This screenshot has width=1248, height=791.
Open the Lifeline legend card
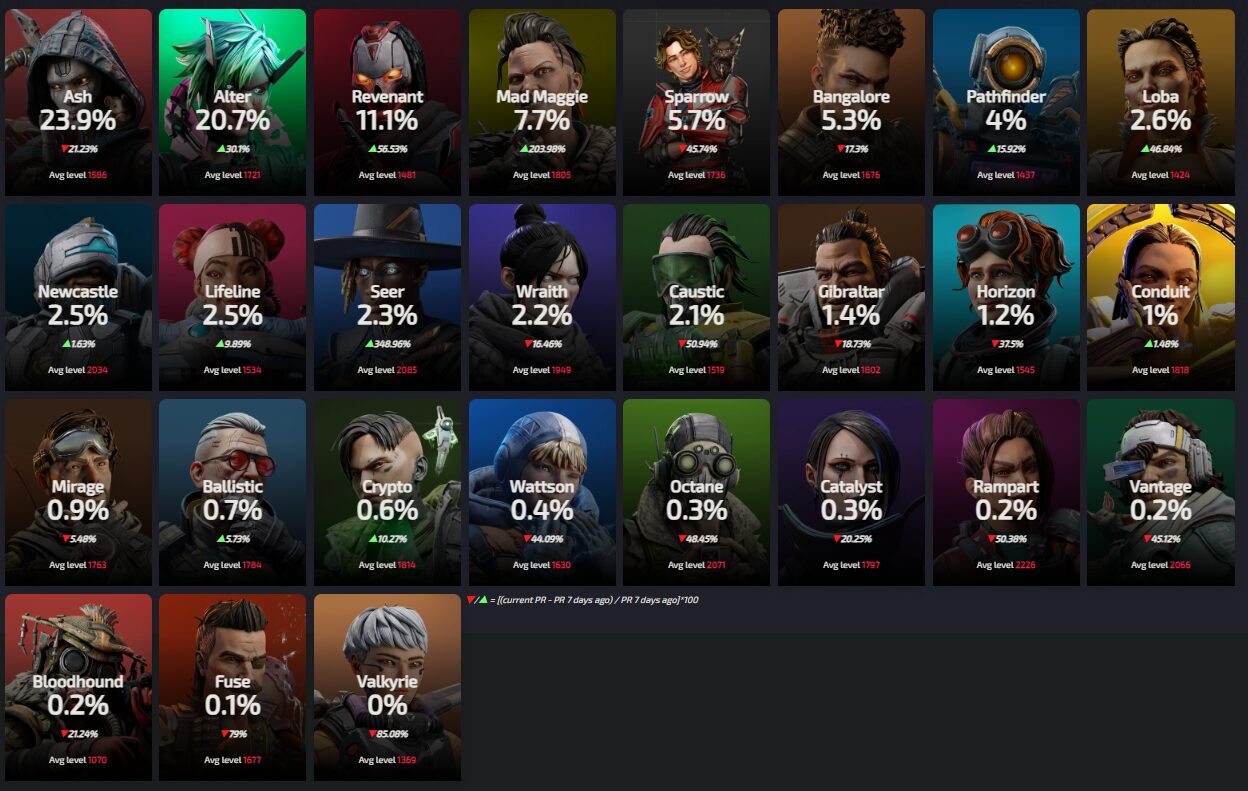point(232,298)
